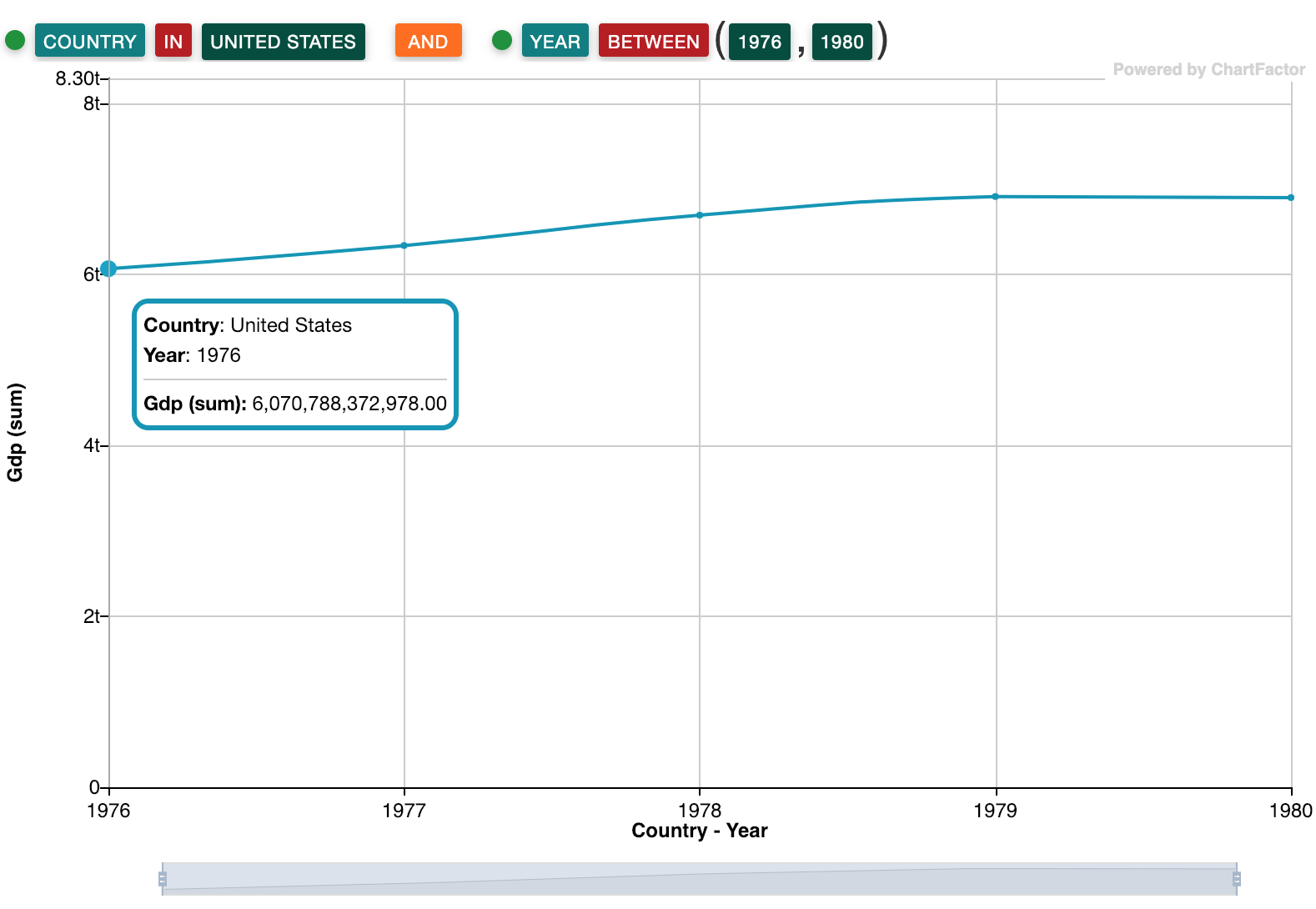Toggle the green dot beside YEAR filter
The width and height of the screenshot is (1316, 909).
[501, 40]
